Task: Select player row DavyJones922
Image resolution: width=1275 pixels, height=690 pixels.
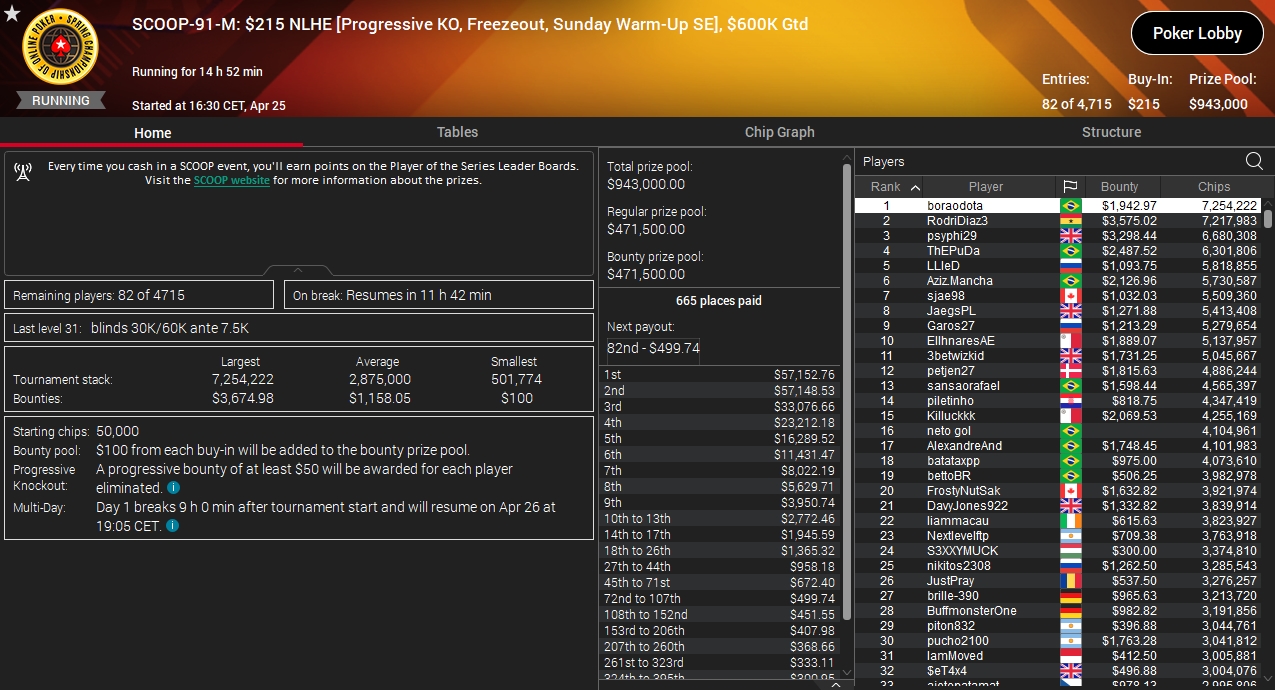Action: click(x=1058, y=505)
